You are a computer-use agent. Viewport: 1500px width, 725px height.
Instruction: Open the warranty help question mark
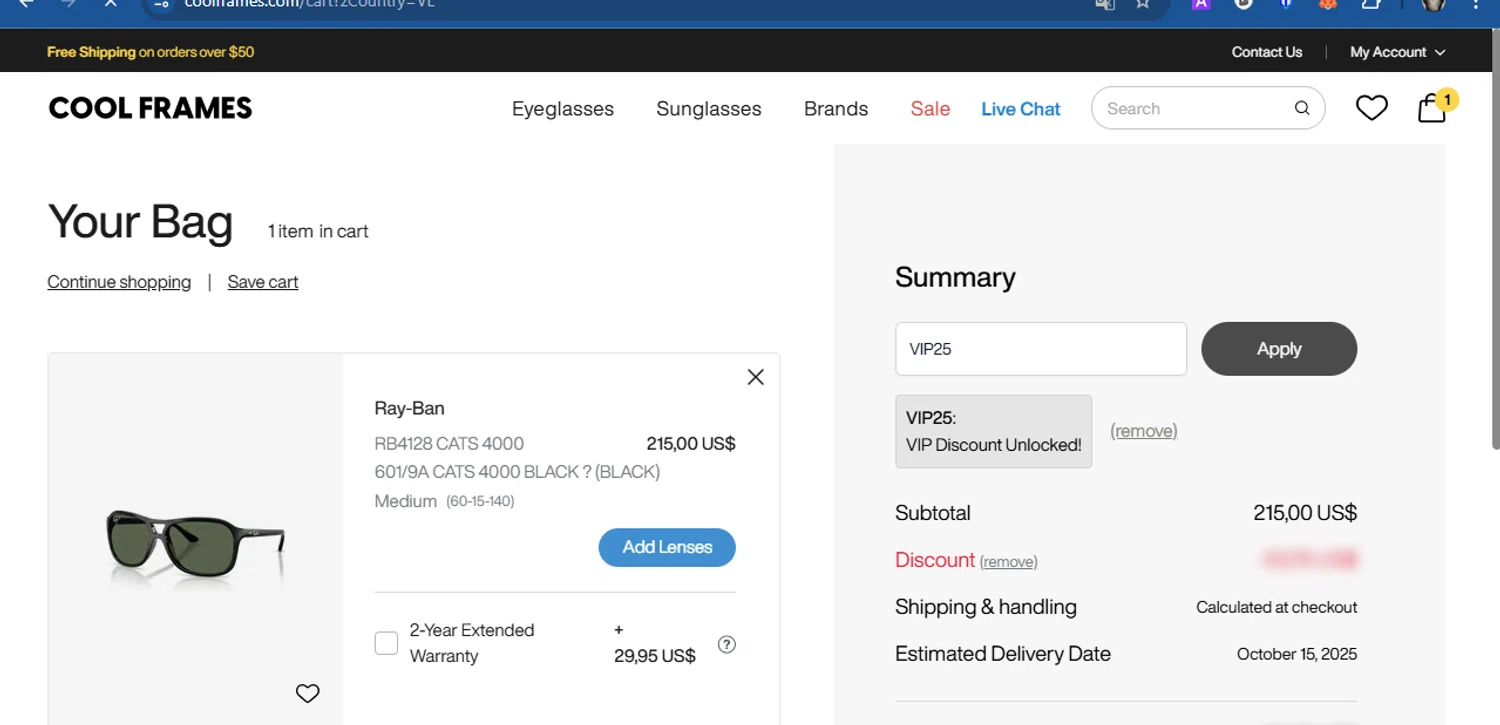click(x=727, y=644)
